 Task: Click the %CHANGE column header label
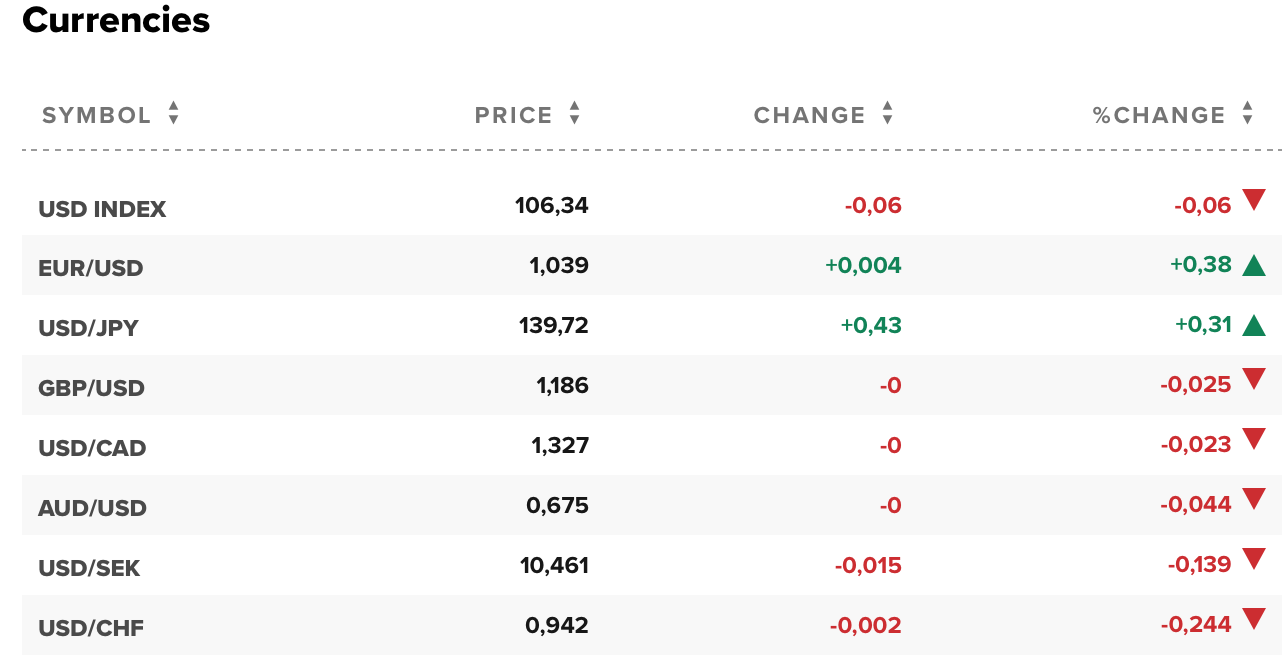point(1159,115)
